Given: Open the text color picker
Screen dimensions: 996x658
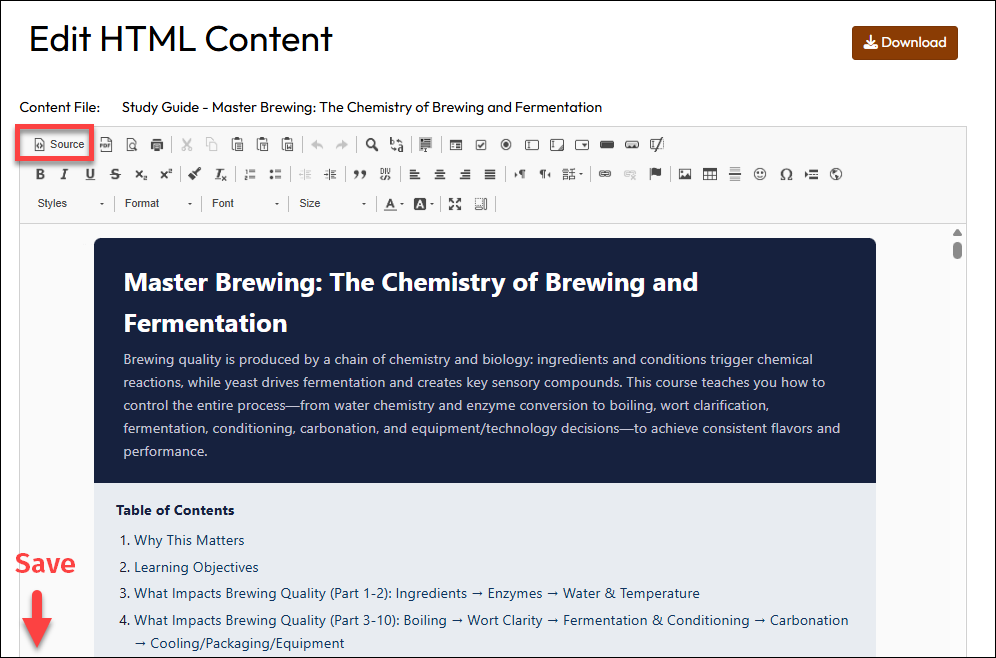Looking at the screenshot, I should click(394, 203).
